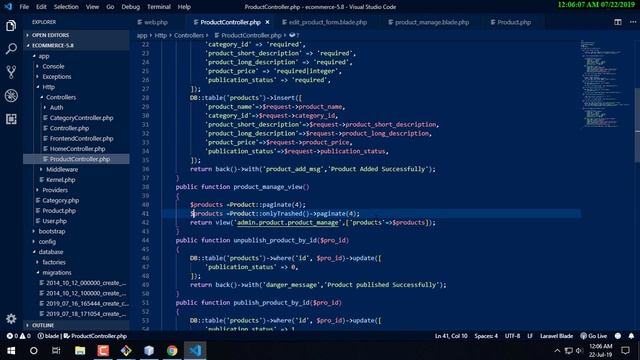Open File Explorer from taskbar

pos(80,351)
